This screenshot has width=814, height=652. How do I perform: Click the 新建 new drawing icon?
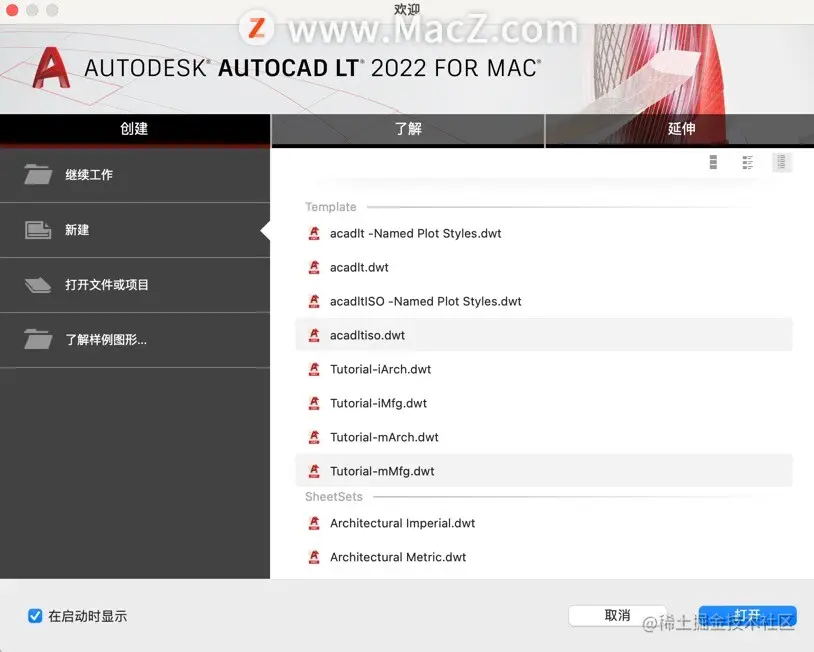[38, 229]
